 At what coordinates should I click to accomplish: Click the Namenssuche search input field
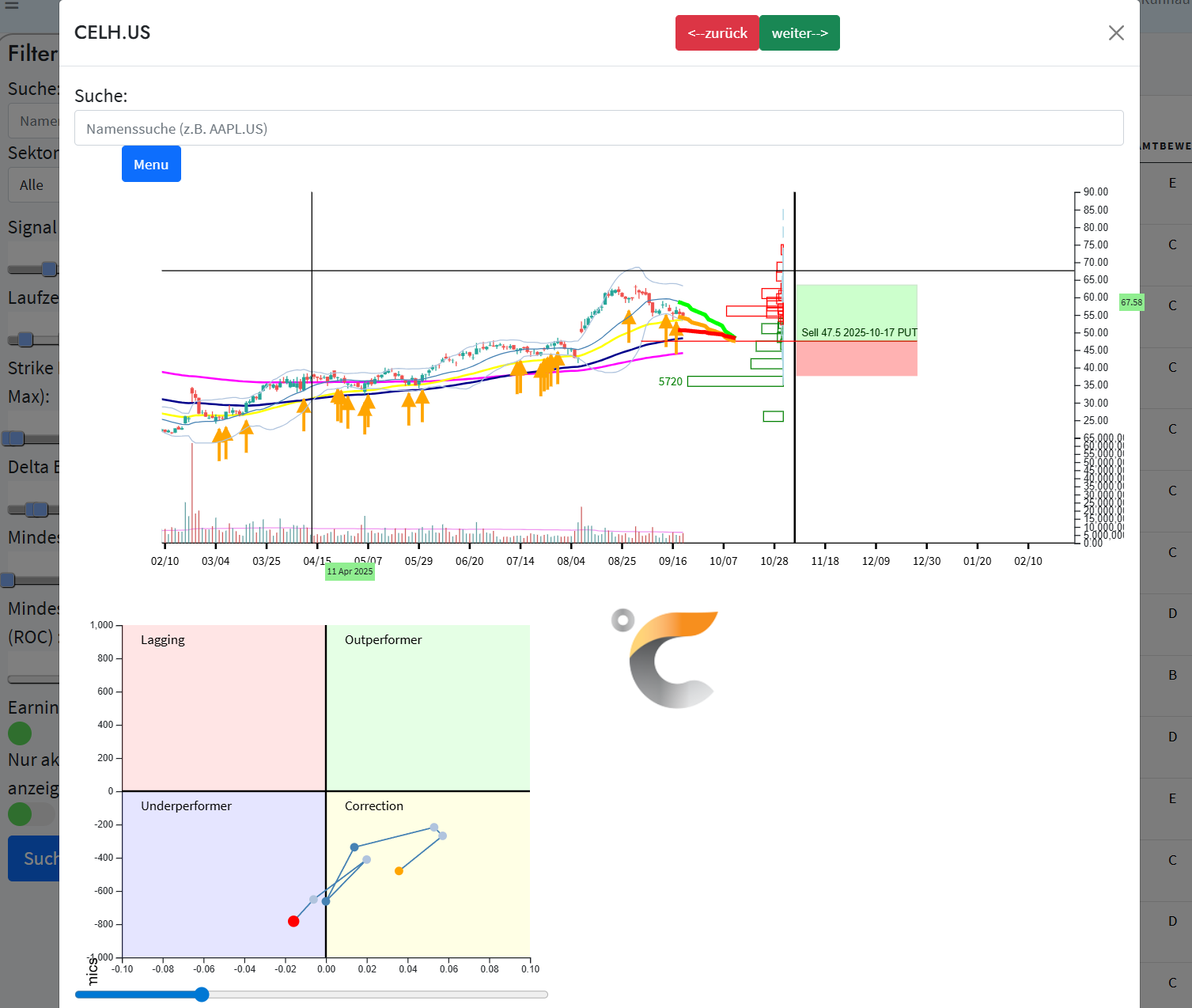(x=598, y=128)
